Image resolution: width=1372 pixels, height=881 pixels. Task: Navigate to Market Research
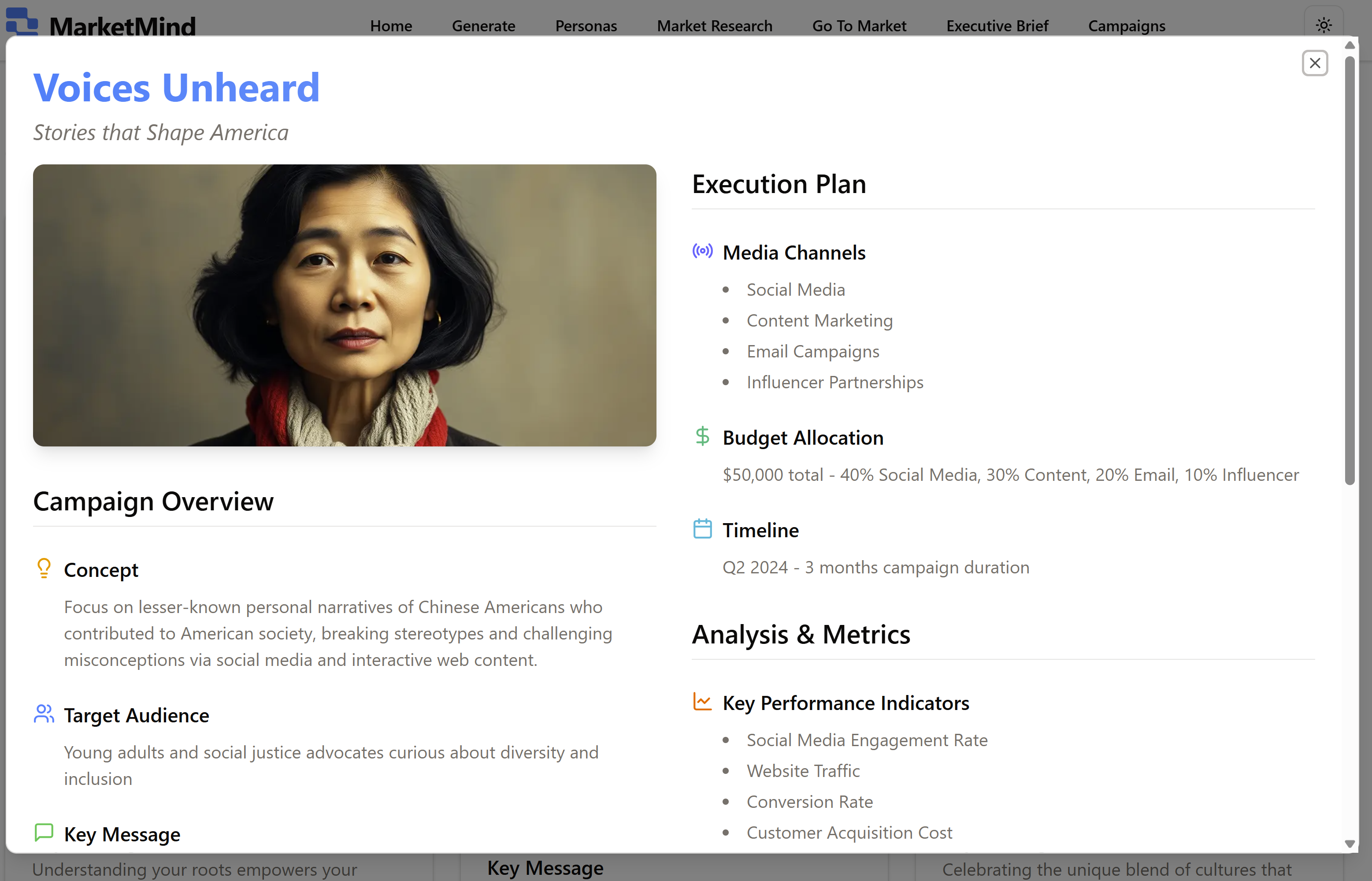[714, 26]
